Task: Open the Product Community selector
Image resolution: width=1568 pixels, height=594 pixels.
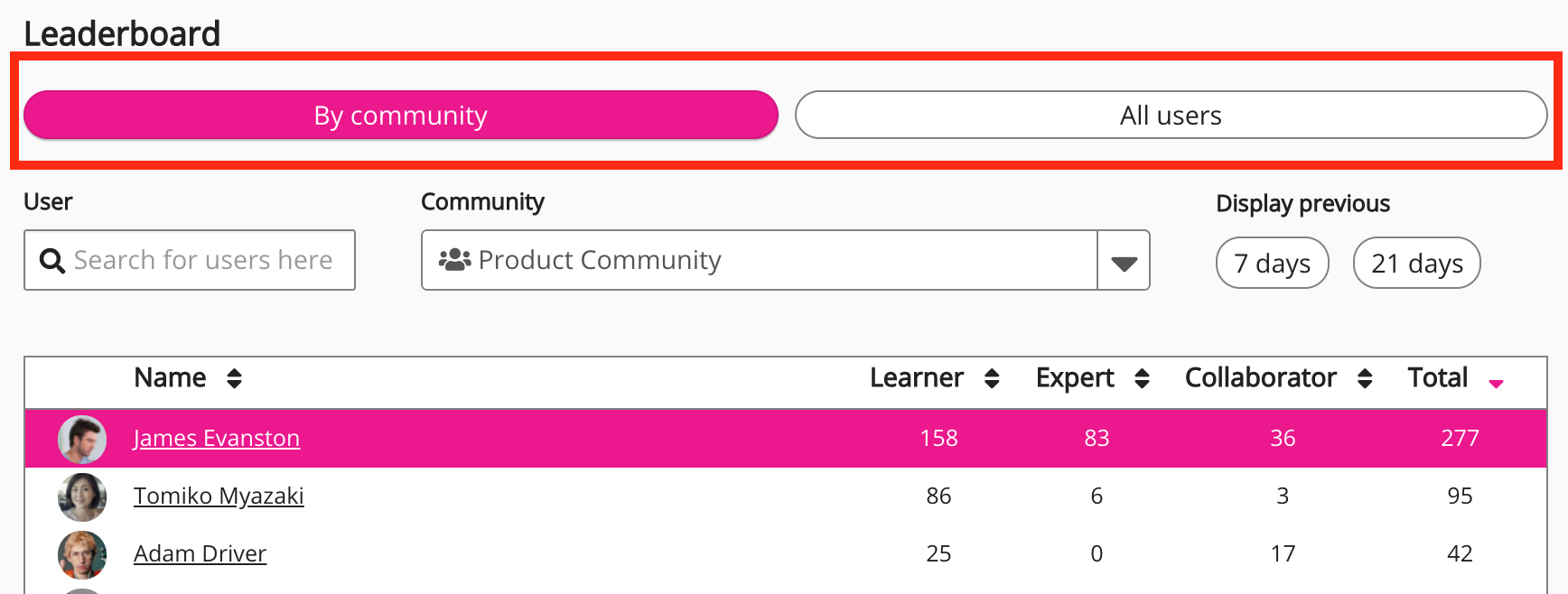Action: (759, 261)
